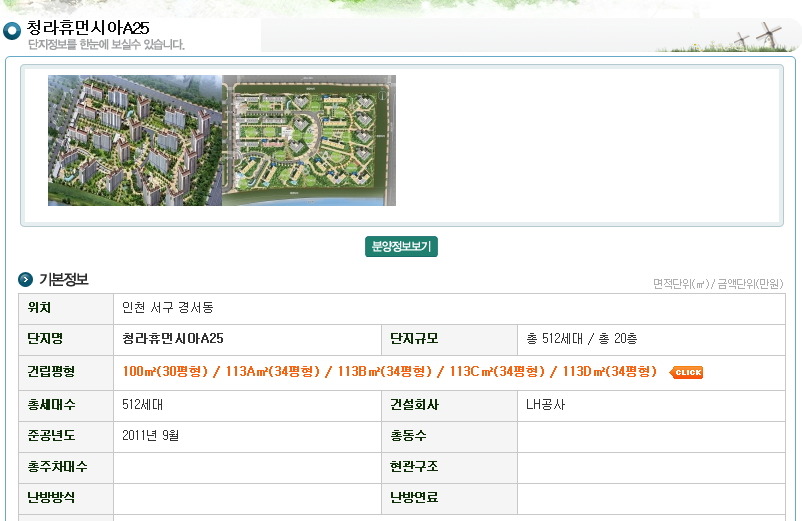802x521 pixels.
Task: Click the 총세대수 row header
Action: pos(66,406)
